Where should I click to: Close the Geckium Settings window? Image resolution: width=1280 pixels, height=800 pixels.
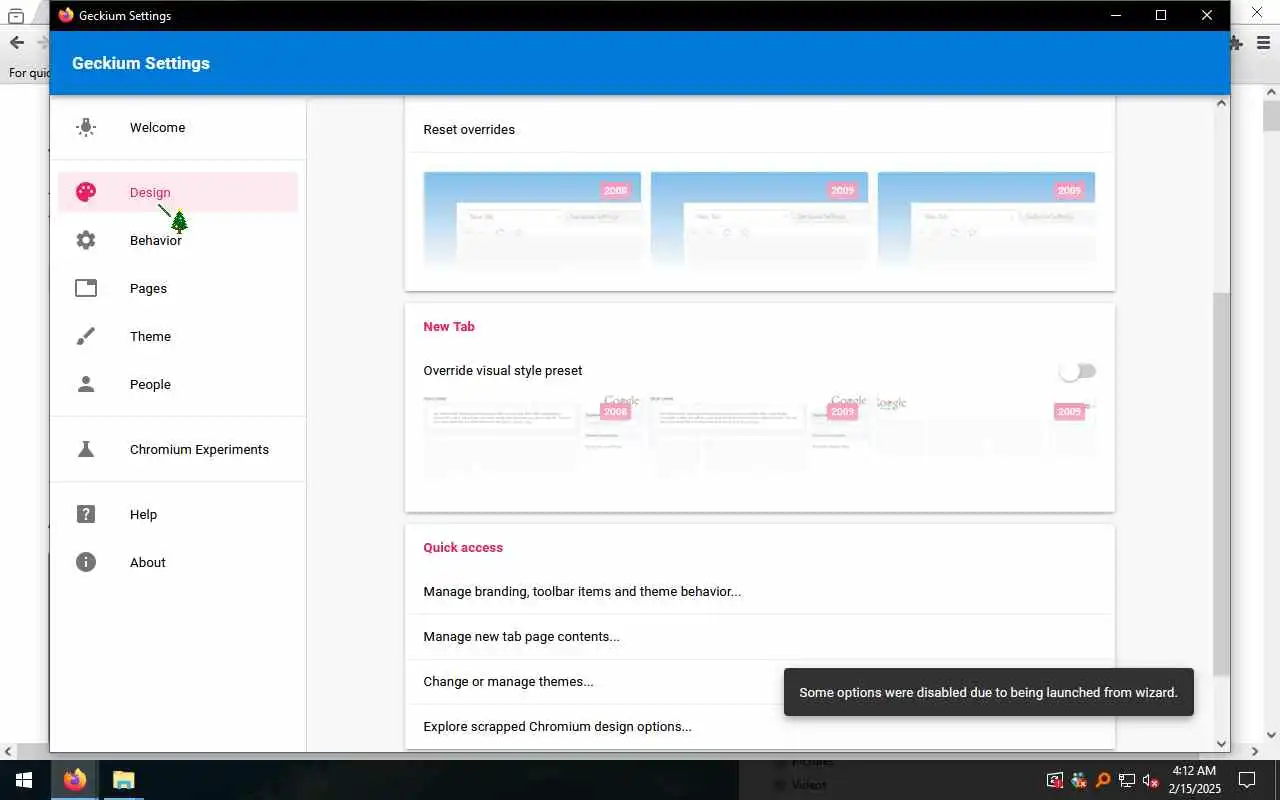point(1207,15)
